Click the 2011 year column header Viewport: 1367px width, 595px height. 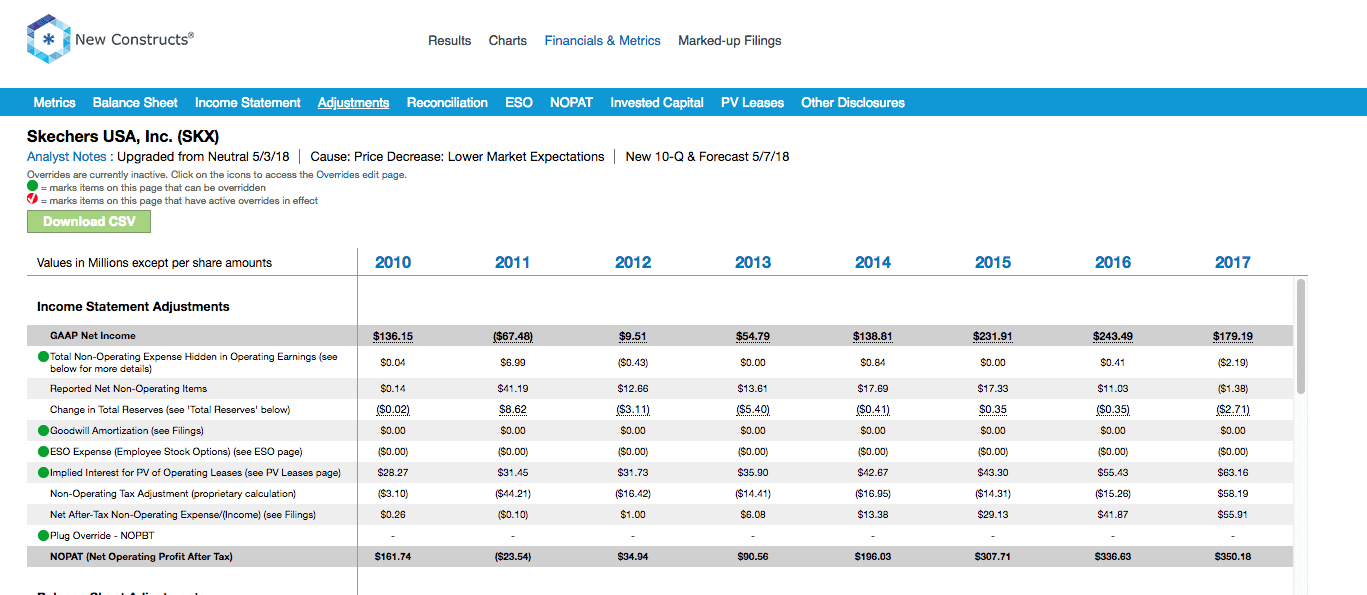[513, 262]
